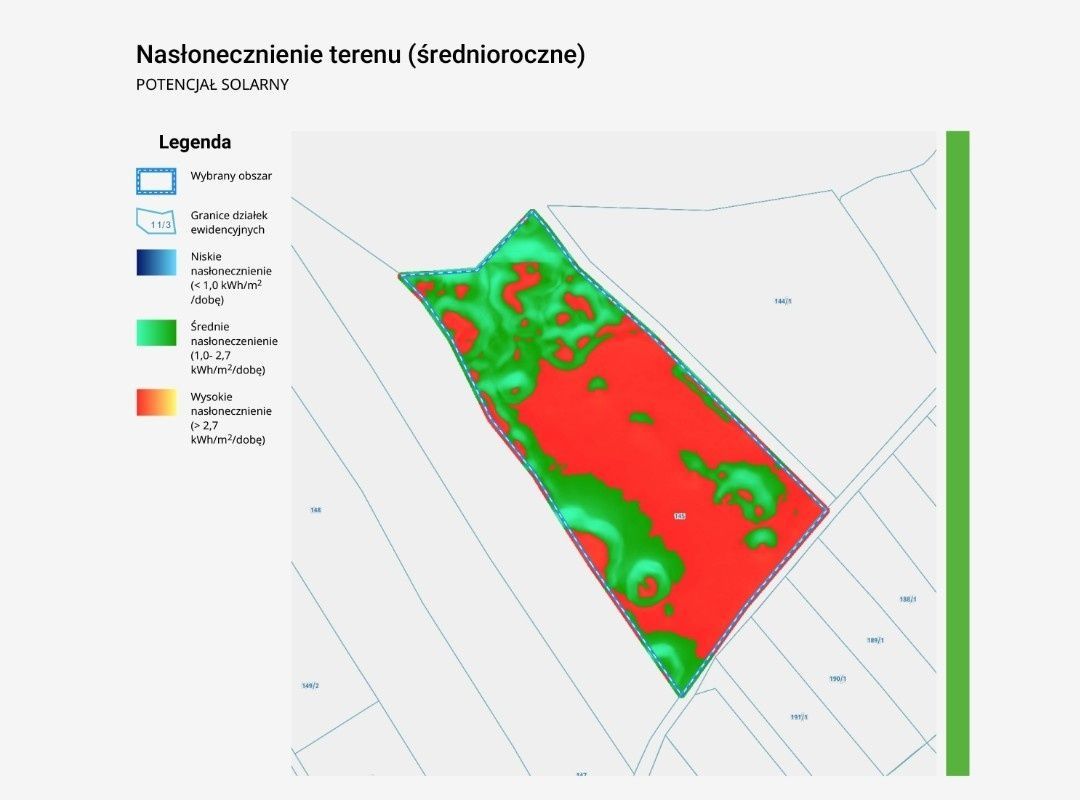Click the blue Niskie nasłonecznienie gradient swatch
Image resolution: width=1080 pixels, height=800 pixels.
click(156, 263)
